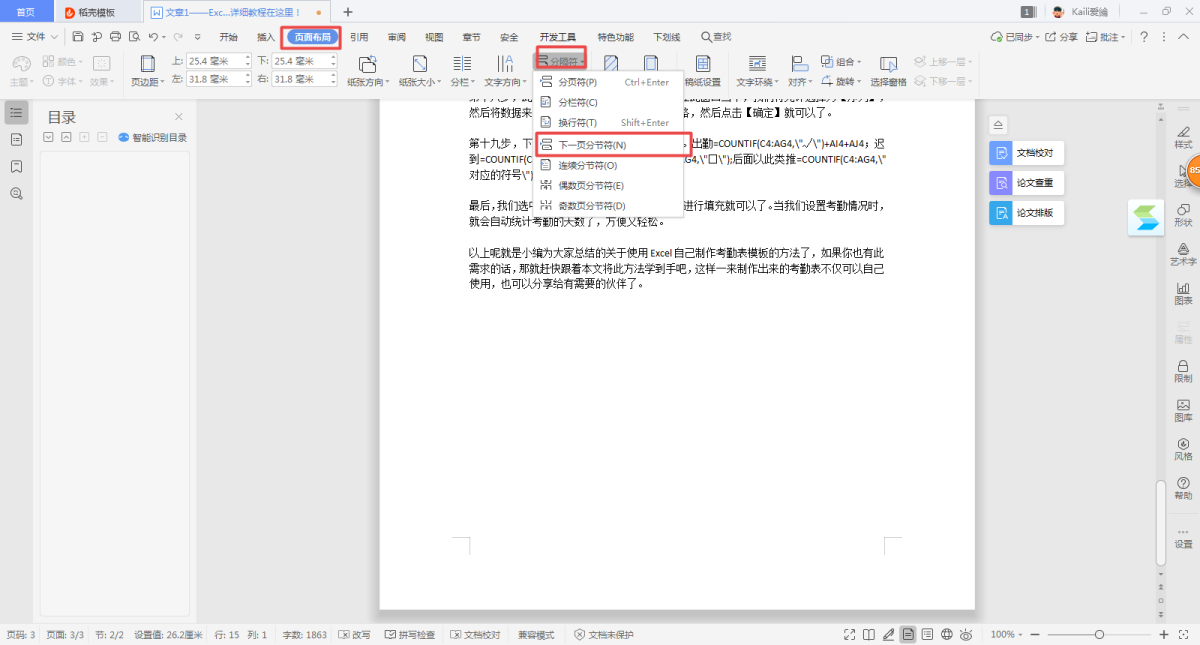The height and width of the screenshot is (645, 1200).
Task: Click the 分享 share button
Action: (1062, 37)
